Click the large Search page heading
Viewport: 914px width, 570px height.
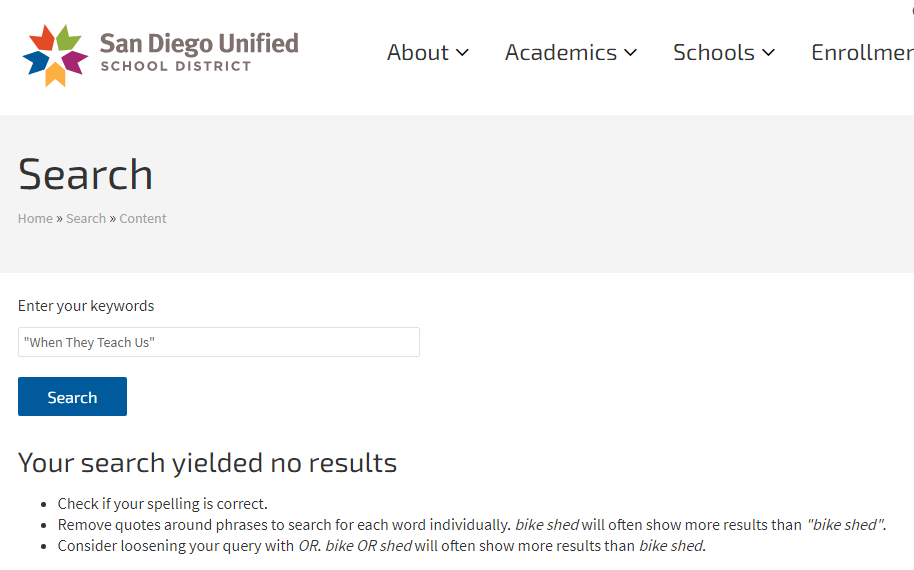[85, 174]
